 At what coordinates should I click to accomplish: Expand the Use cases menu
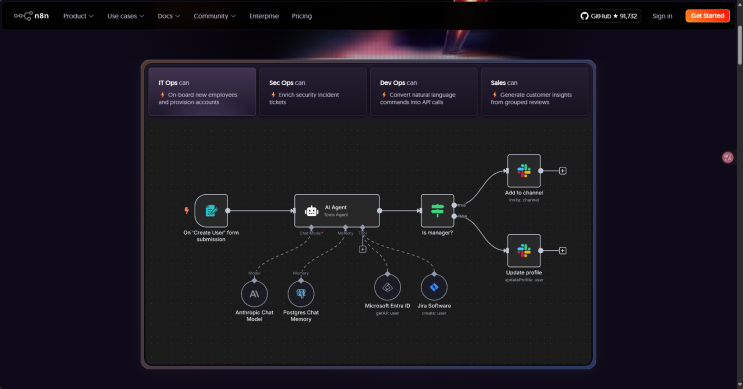click(x=126, y=16)
